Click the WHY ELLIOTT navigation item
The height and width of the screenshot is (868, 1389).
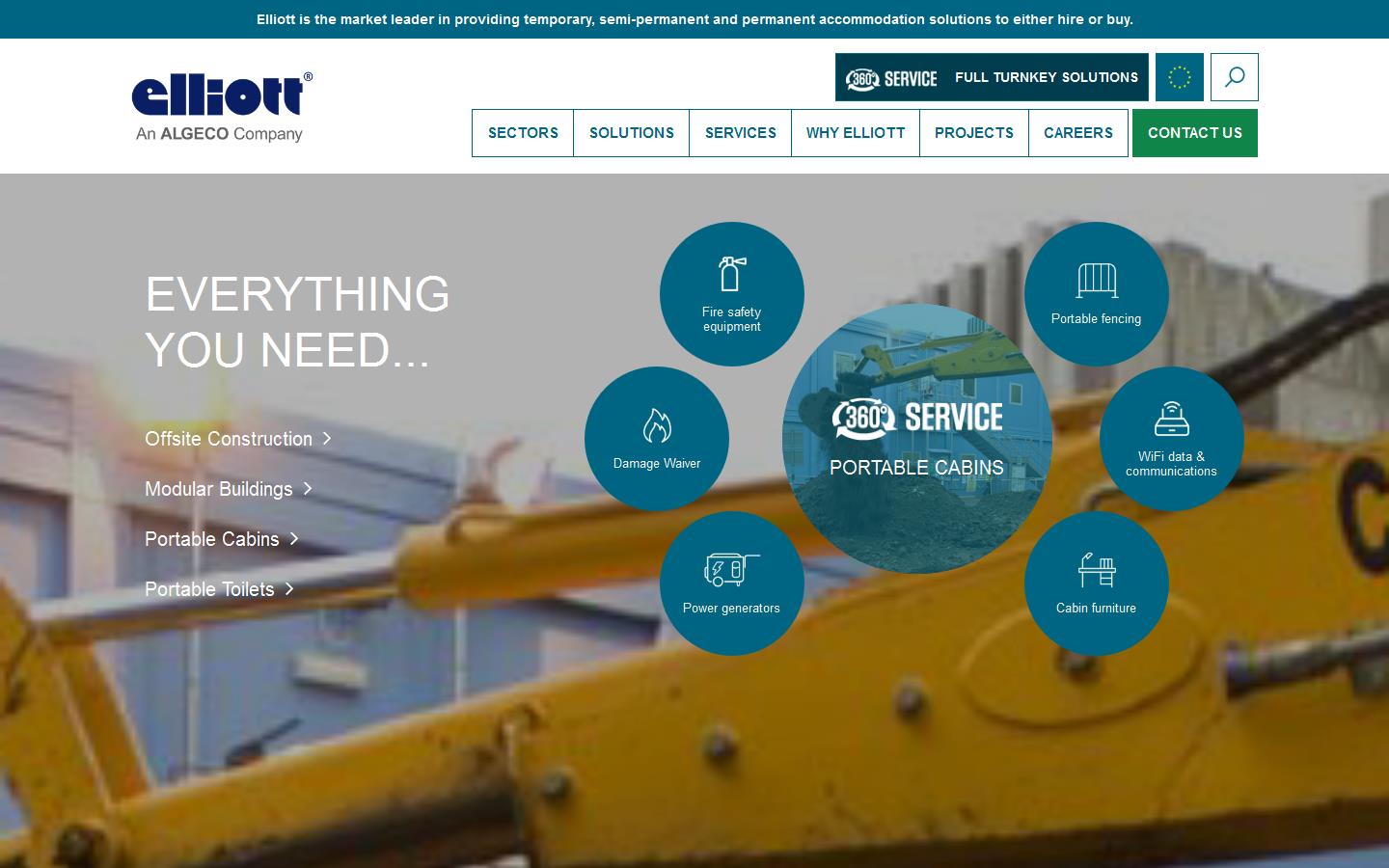[856, 133]
